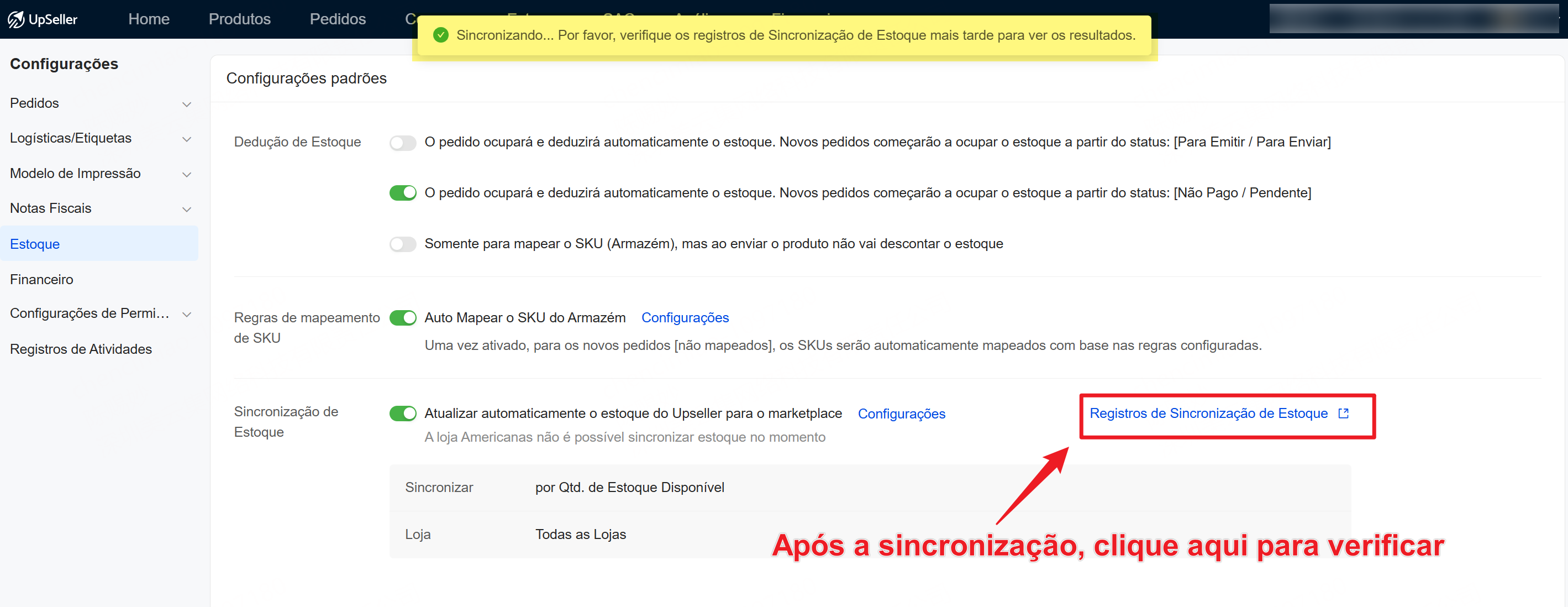The image size is (1568, 607).
Task: Expand Configurações de Permissão chevron
Action: 187,314
